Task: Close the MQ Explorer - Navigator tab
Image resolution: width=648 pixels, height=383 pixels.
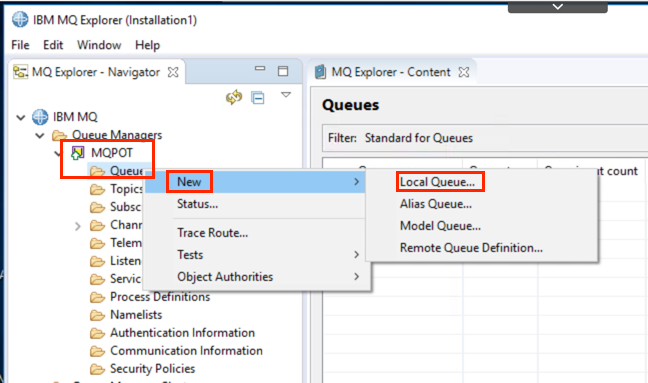Action: (x=173, y=72)
